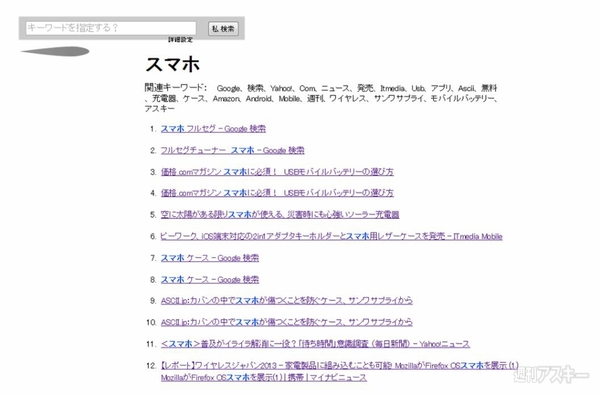This screenshot has height=394, width=600.
Task: Click related keyword Google
Action: [228, 88]
